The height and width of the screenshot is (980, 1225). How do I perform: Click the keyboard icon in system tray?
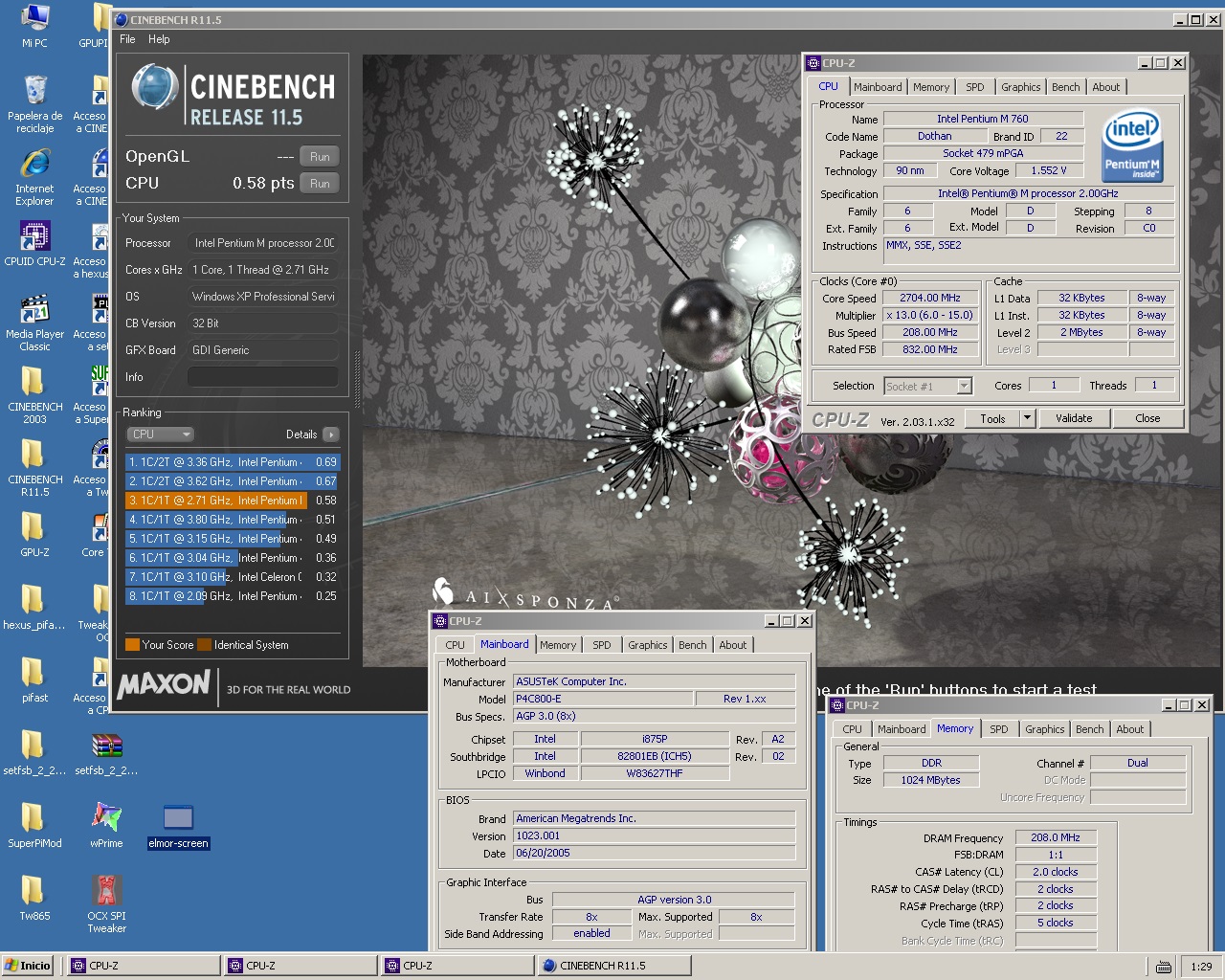click(1164, 967)
